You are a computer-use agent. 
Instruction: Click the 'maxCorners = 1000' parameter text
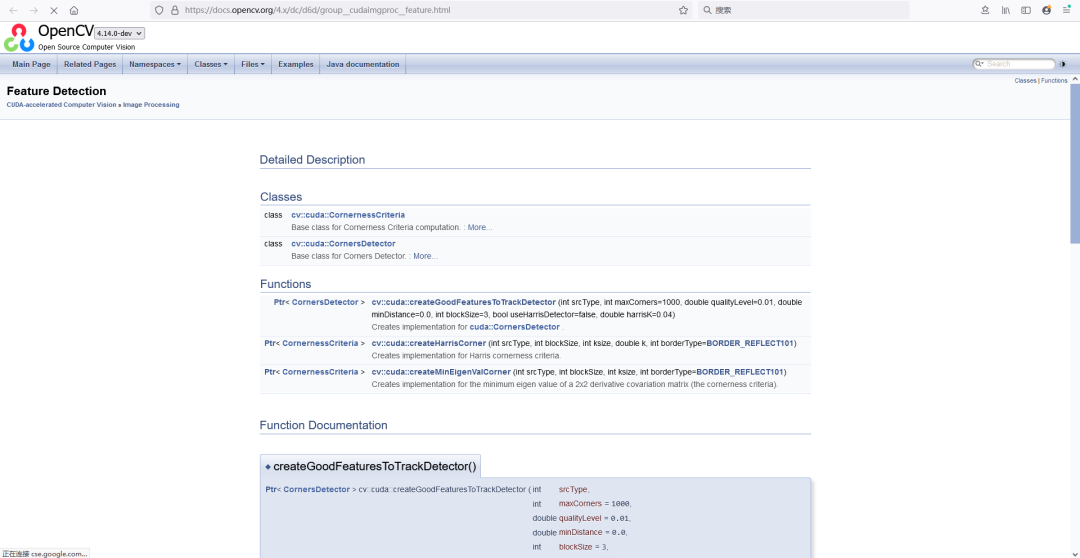click(x=595, y=504)
